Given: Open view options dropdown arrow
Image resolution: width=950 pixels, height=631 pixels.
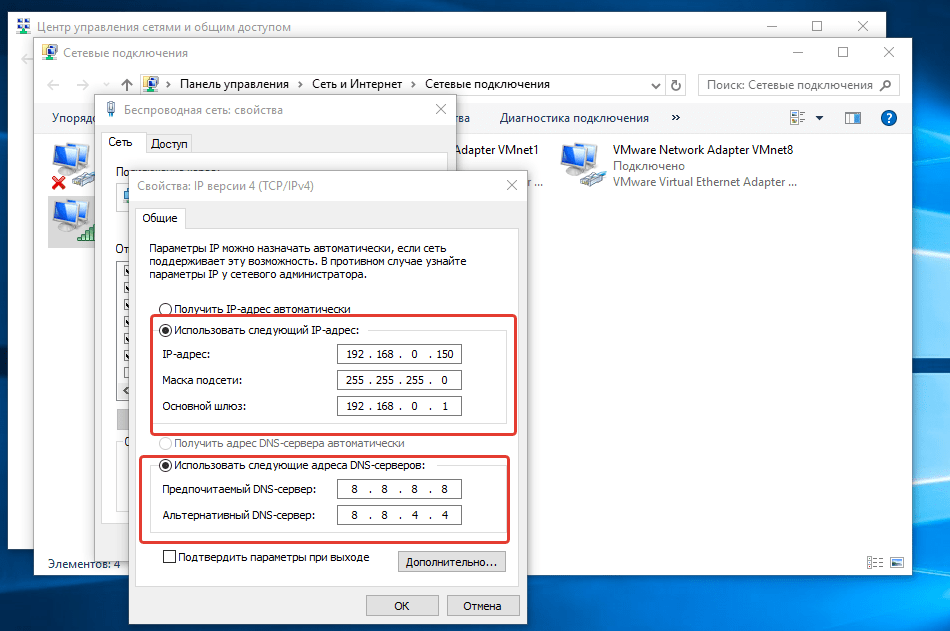Looking at the screenshot, I should coord(820,118).
